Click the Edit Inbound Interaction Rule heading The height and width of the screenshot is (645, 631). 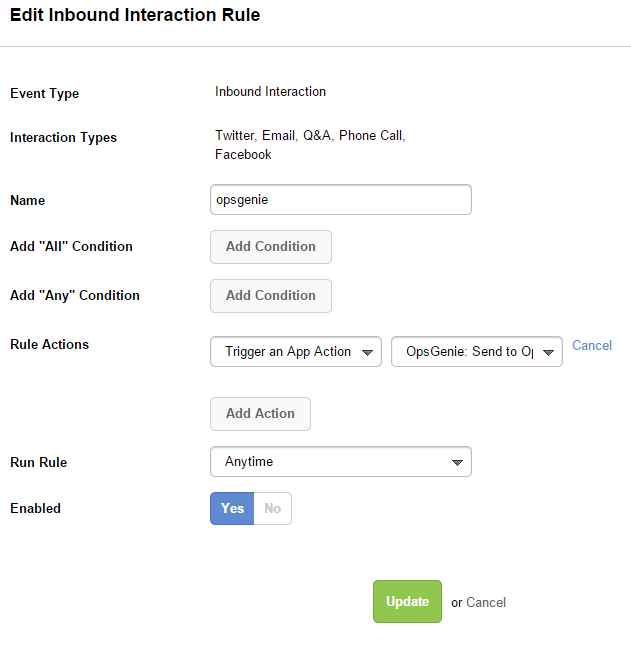tap(135, 16)
